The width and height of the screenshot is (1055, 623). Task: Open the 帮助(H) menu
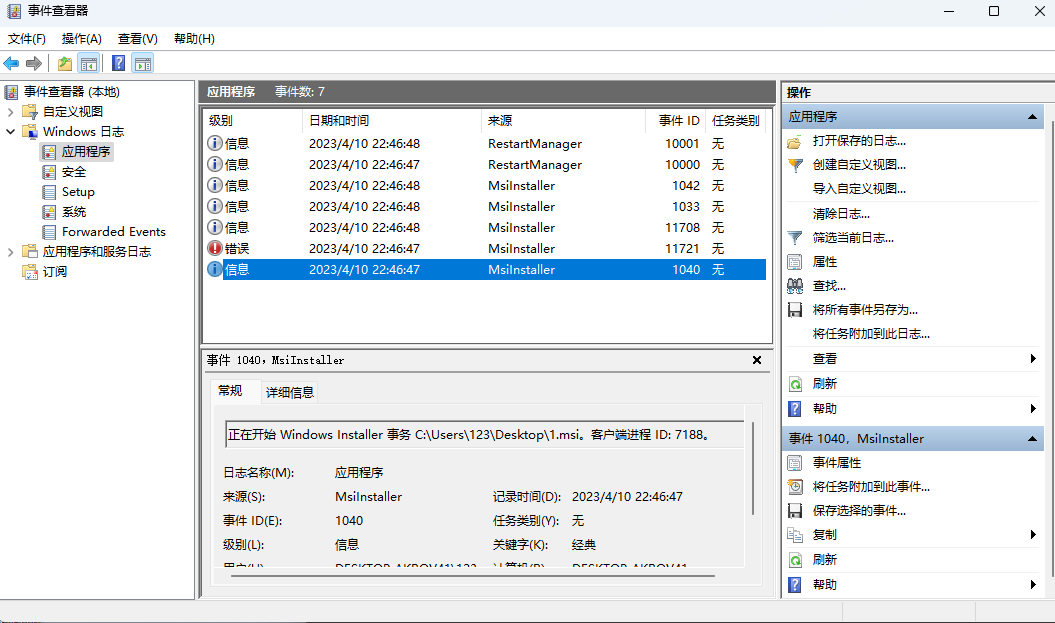(194, 39)
